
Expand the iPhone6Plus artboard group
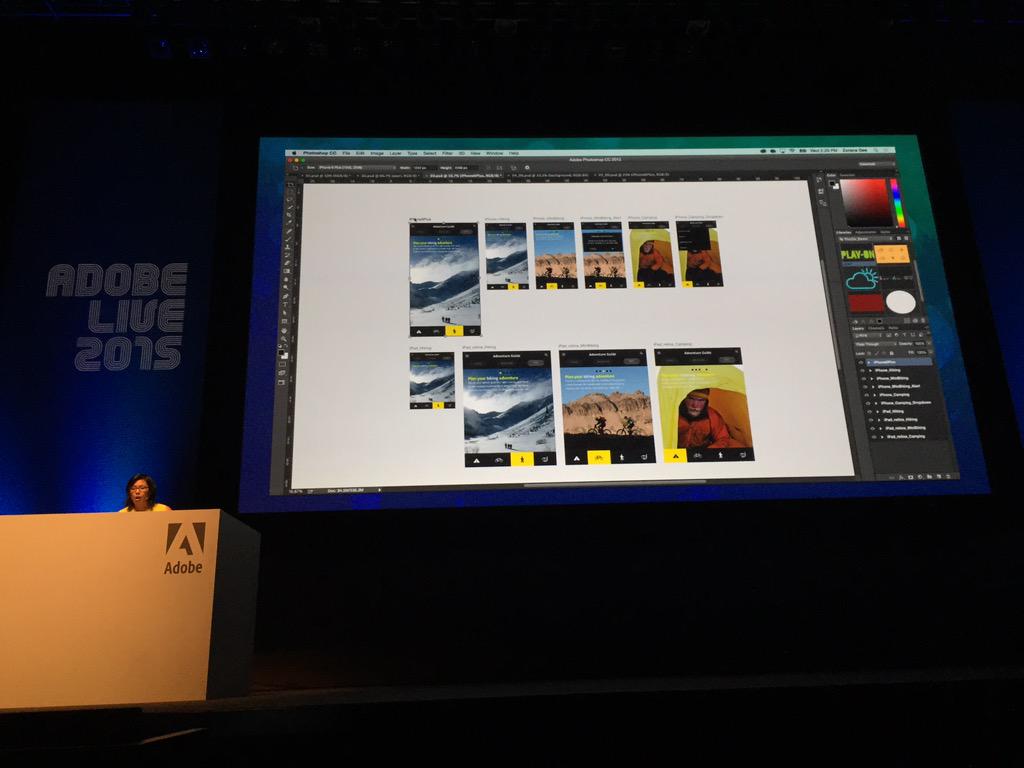point(869,362)
